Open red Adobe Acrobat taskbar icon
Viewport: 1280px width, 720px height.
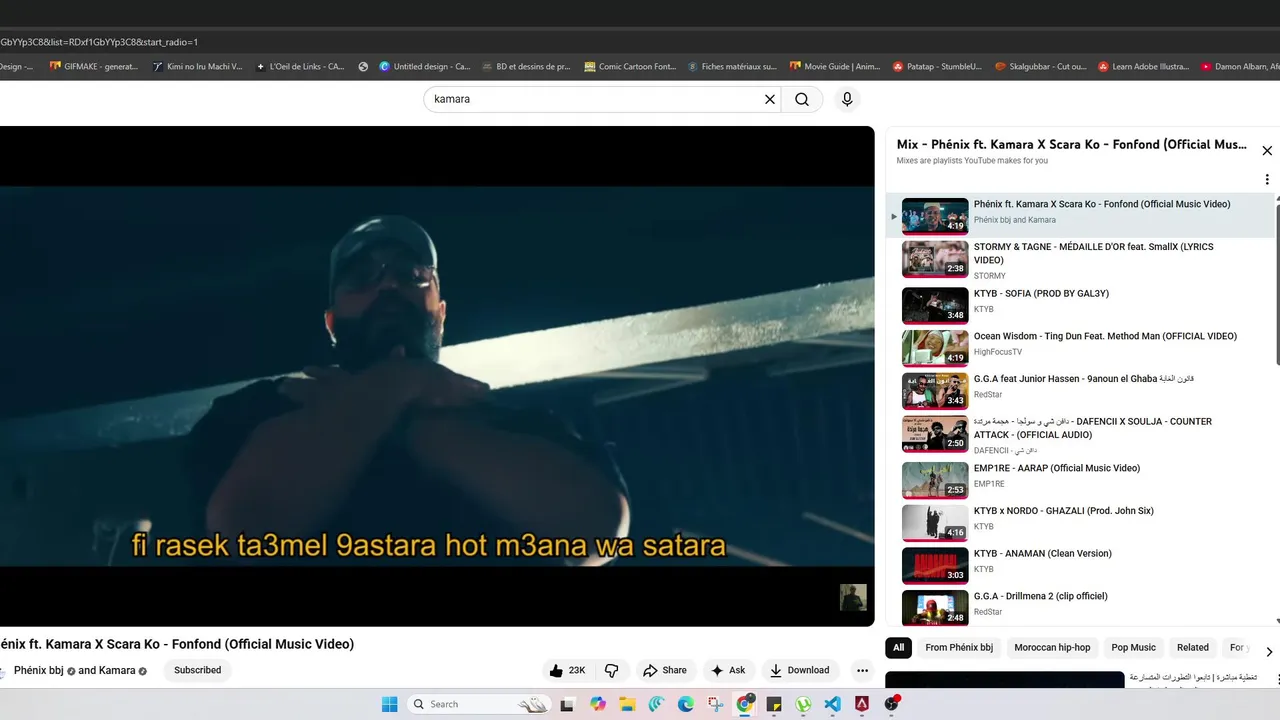(x=862, y=704)
